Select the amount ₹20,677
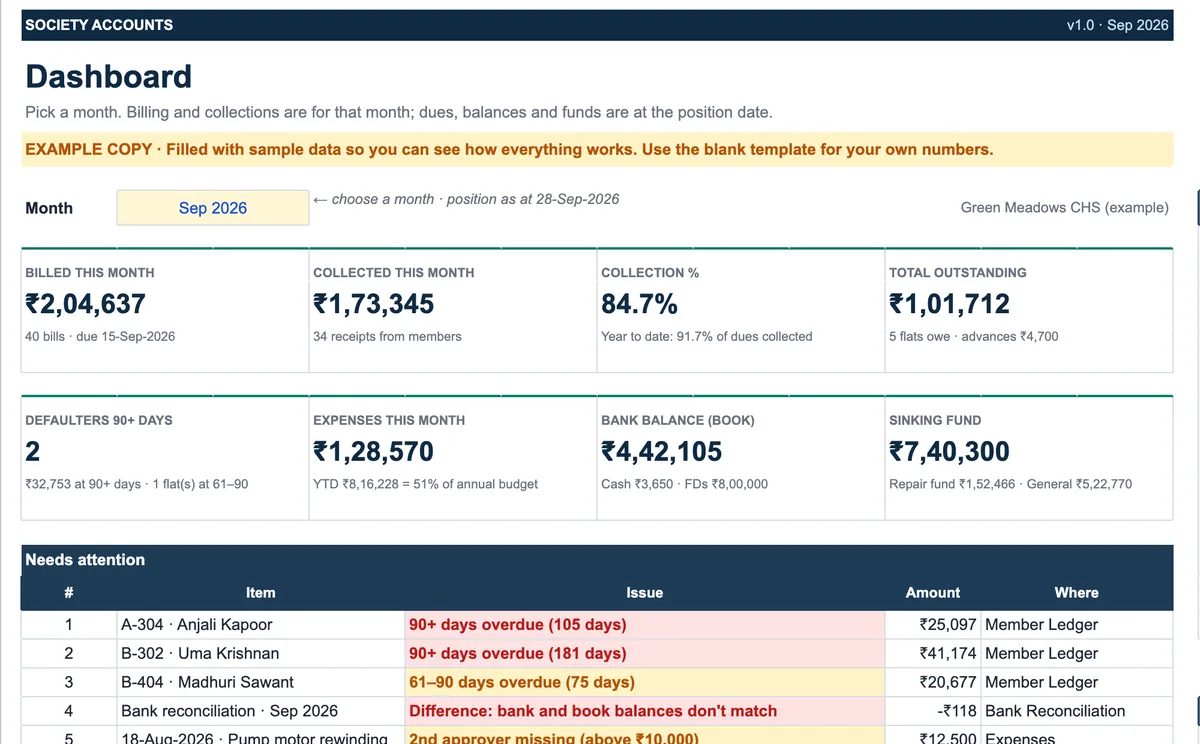 click(x=949, y=682)
